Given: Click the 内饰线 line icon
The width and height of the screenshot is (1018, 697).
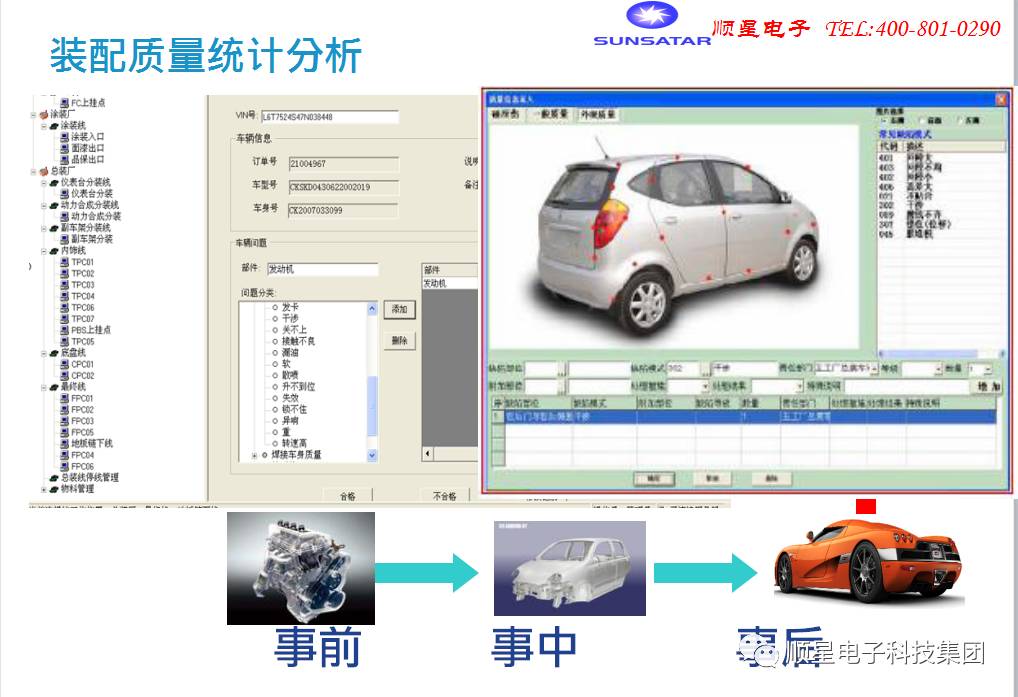Looking at the screenshot, I should (53, 251).
